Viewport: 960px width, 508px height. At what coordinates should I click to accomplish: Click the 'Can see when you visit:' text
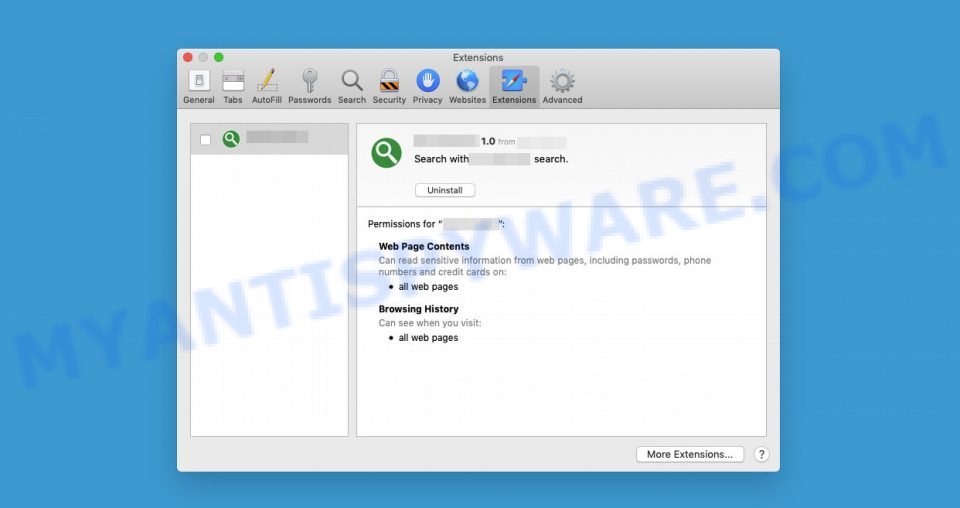pyautogui.click(x=430, y=323)
